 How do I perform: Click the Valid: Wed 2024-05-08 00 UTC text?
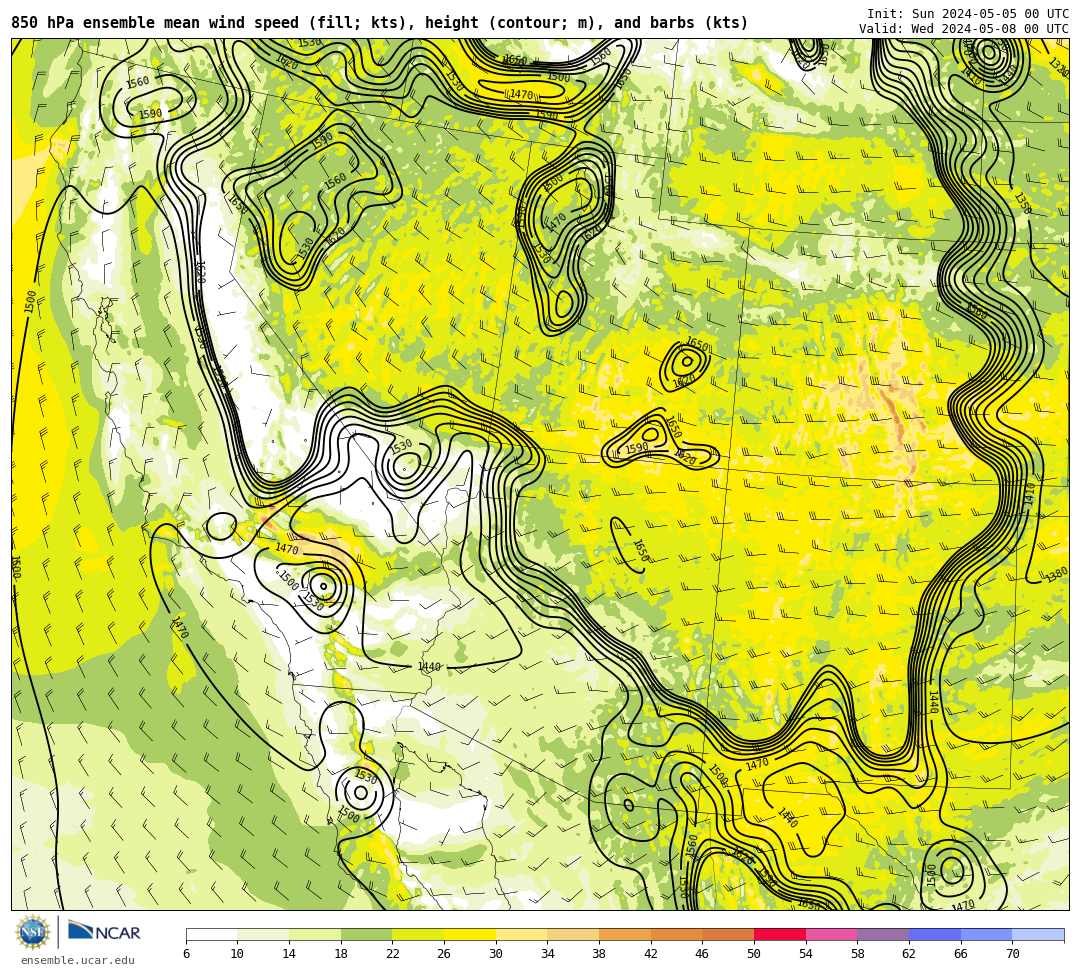coord(964,28)
